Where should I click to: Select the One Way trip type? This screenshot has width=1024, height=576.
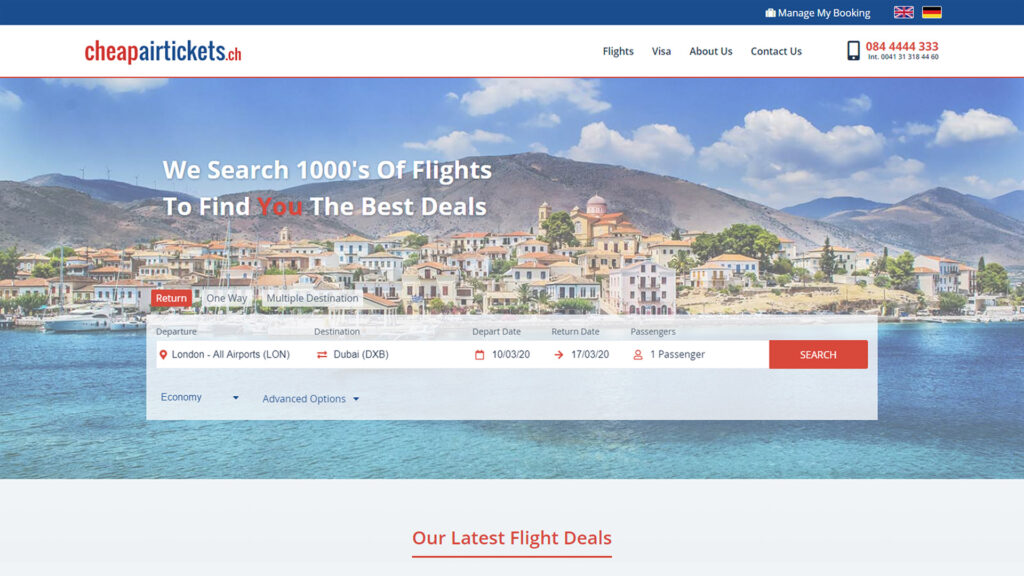[x=227, y=298]
